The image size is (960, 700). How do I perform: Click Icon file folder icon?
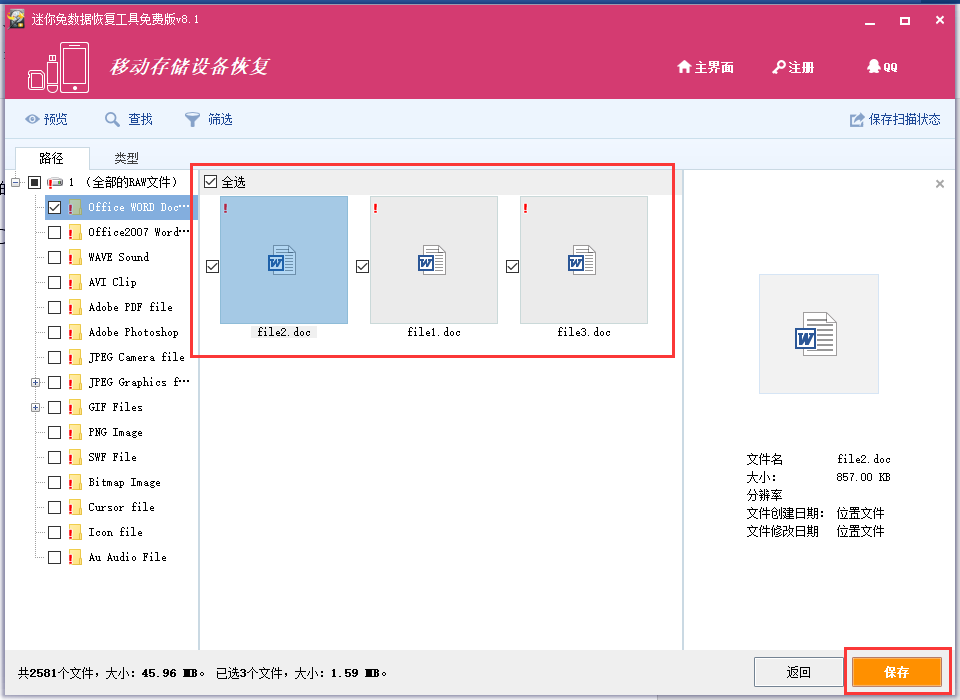tap(75, 533)
